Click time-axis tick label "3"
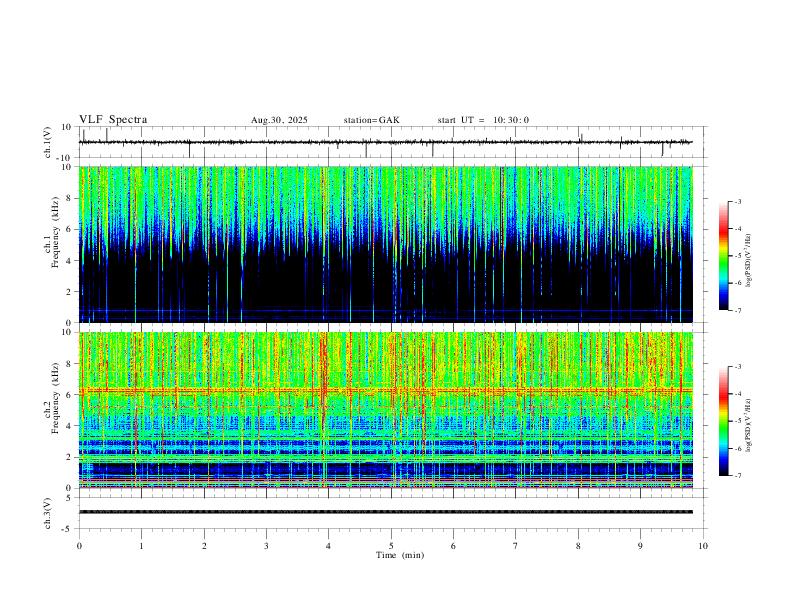Image resolution: width=792 pixels, height=612 pixels. point(266,546)
